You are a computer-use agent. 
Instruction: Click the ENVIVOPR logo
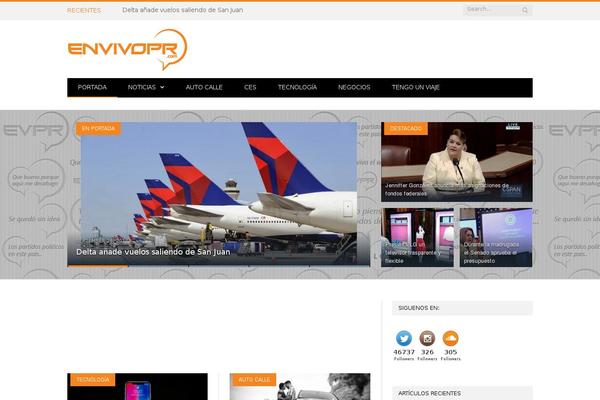point(127,50)
